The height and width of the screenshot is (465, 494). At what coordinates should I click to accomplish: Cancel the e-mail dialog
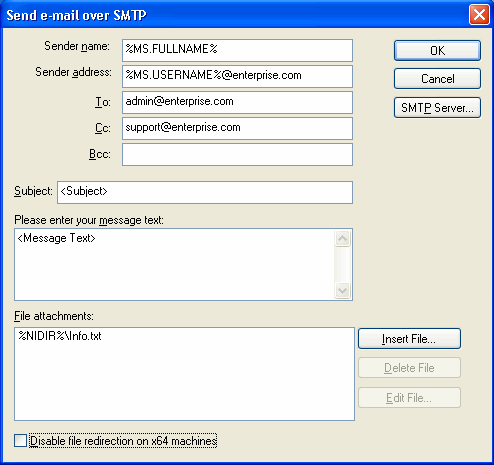pos(437,79)
